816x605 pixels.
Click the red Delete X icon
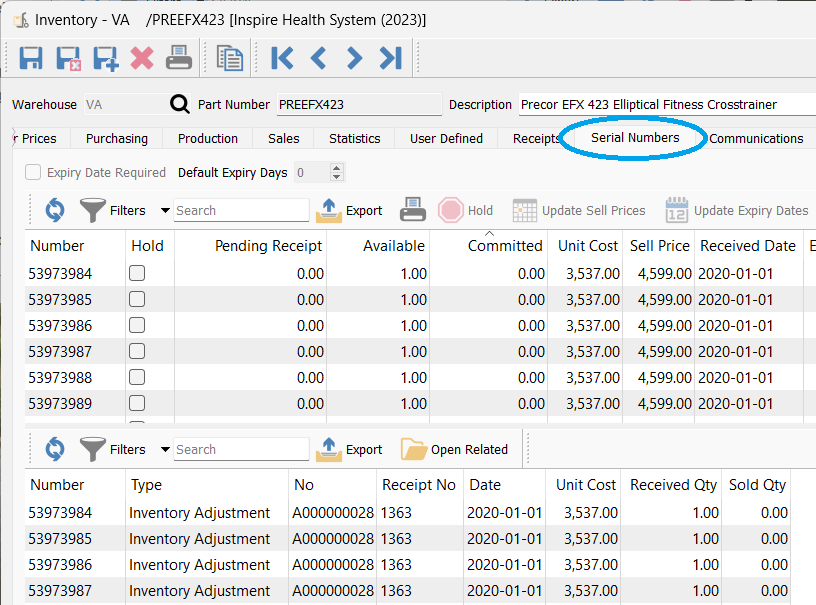[x=142, y=58]
